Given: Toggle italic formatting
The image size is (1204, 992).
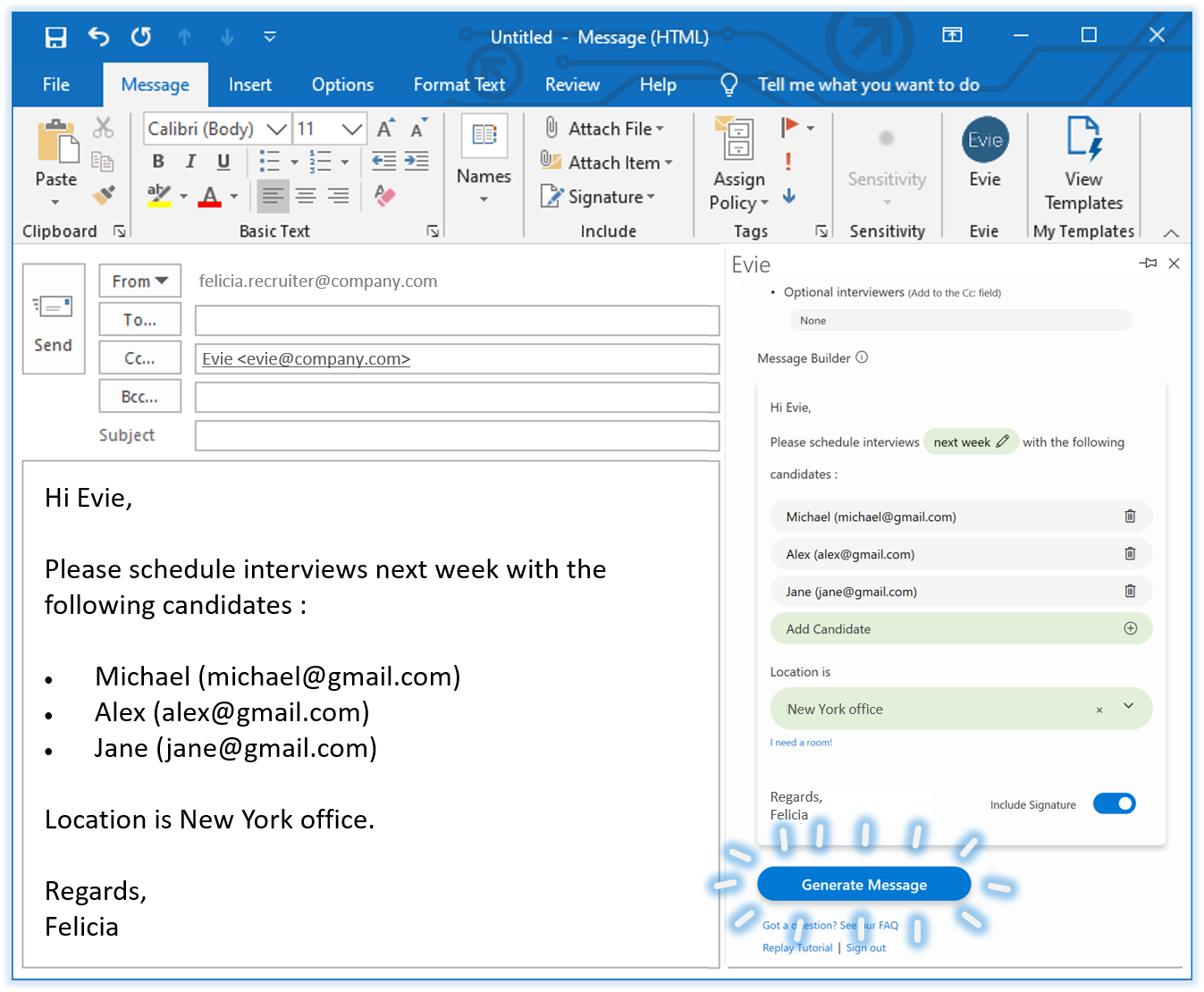Looking at the screenshot, I should coord(190,161).
